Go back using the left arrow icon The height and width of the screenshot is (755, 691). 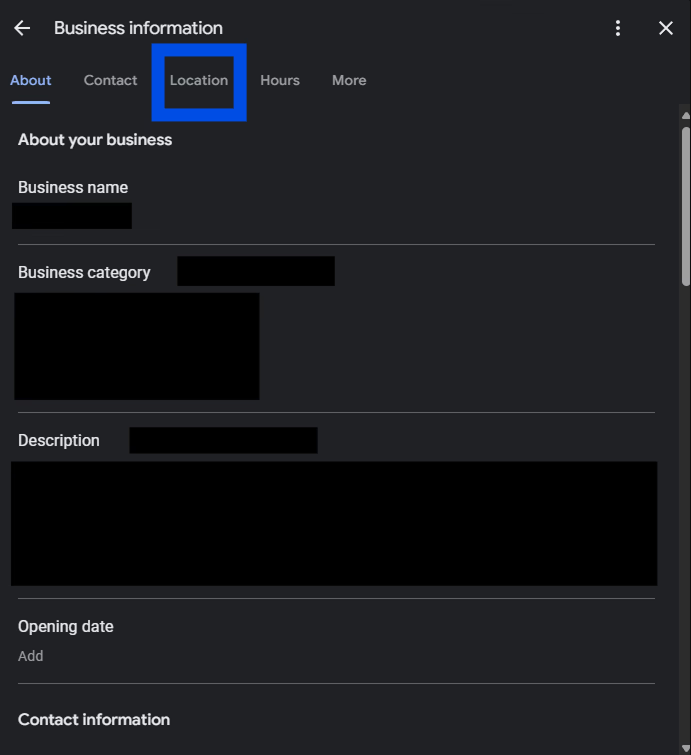tap(22, 28)
